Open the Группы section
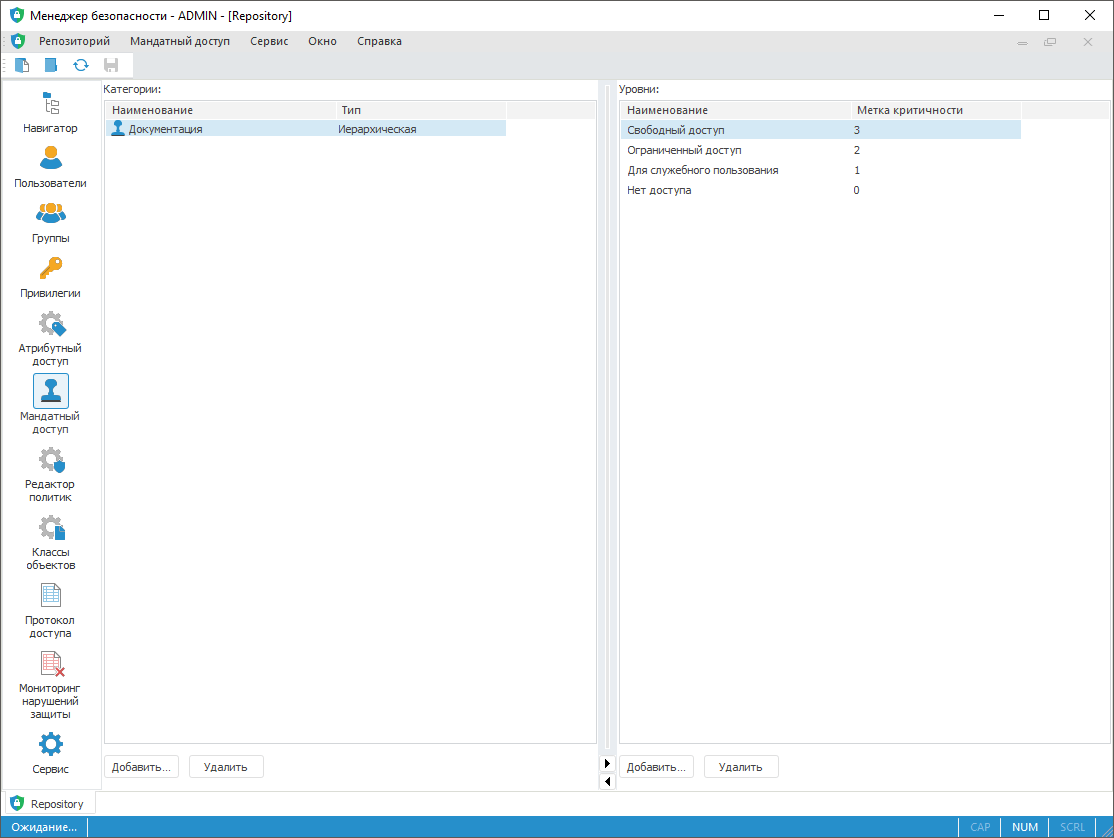The image size is (1114, 838). click(50, 222)
